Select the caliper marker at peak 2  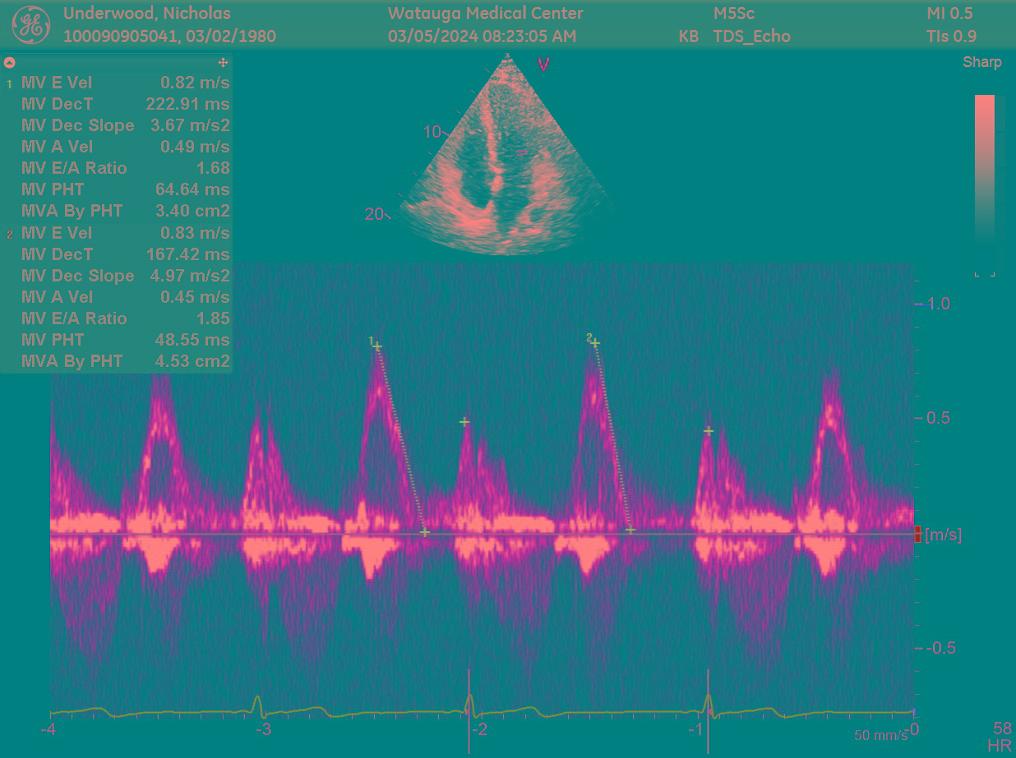(x=595, y=343)
